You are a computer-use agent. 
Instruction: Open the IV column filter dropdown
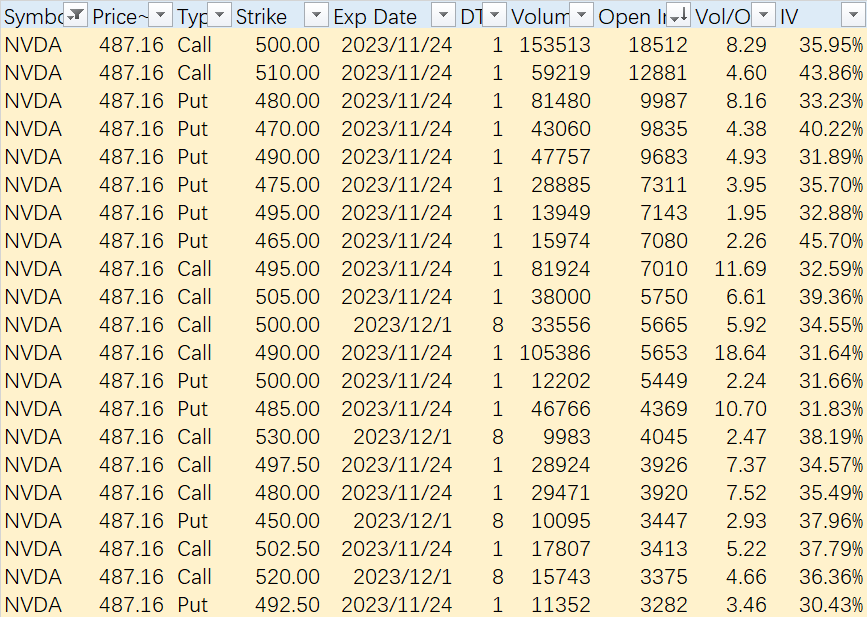(x=853, y=15)
